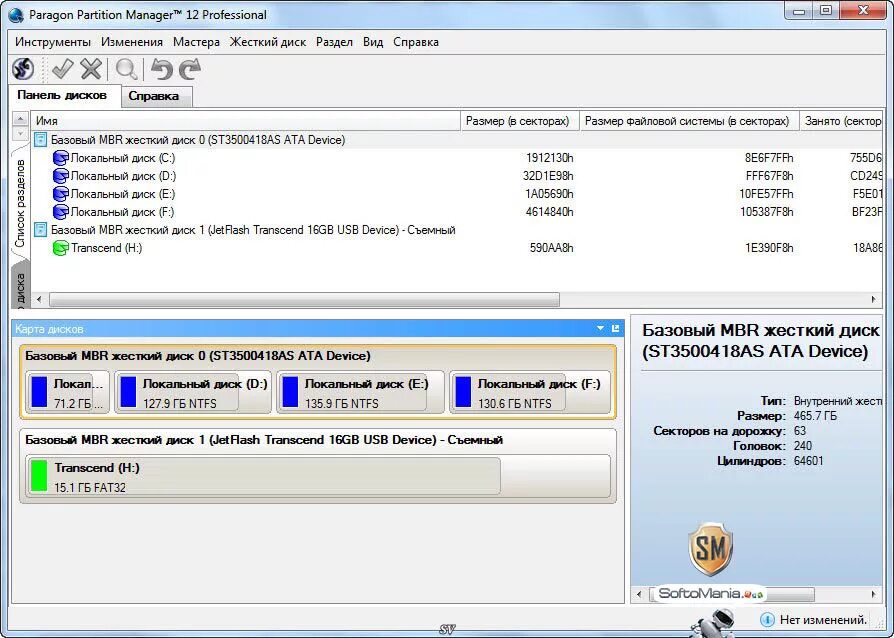This screenshot has height=638, width=894.
Task: Sort by the Имя column header
Action: [x=245, y=121]
